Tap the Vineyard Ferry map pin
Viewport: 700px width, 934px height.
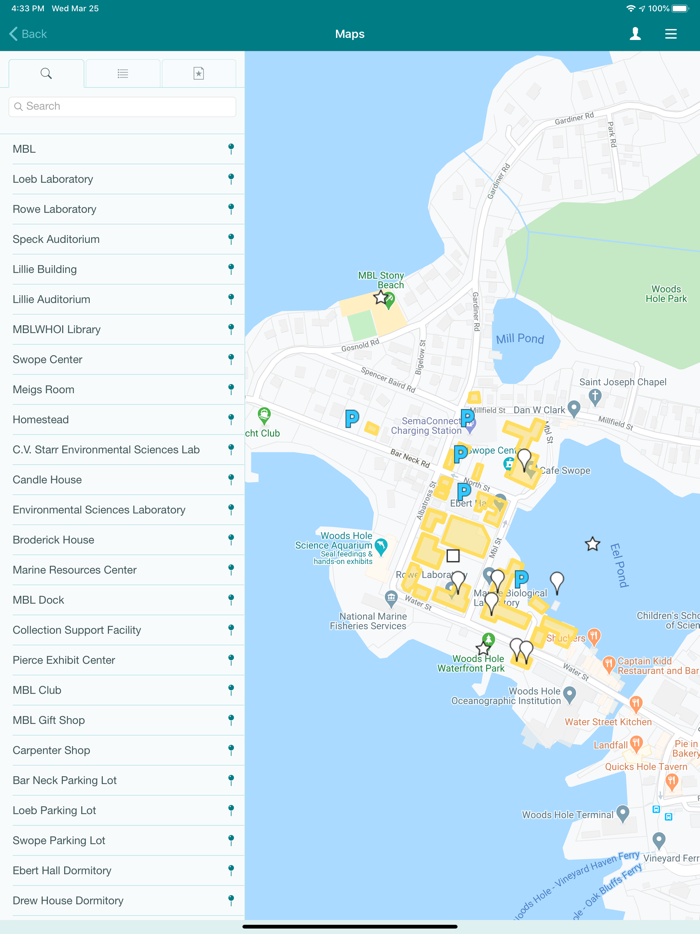[x=658, y=840]
